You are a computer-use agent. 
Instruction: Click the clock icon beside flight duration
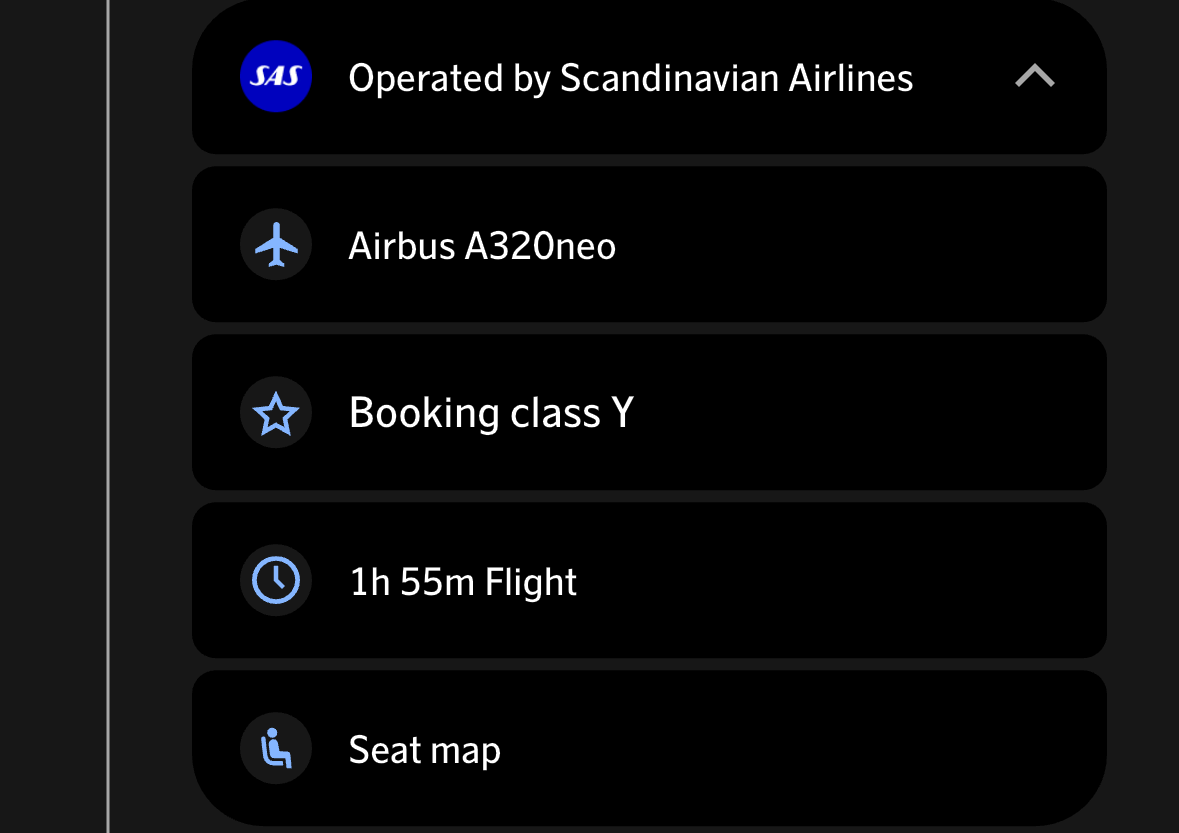click(276, 581)
